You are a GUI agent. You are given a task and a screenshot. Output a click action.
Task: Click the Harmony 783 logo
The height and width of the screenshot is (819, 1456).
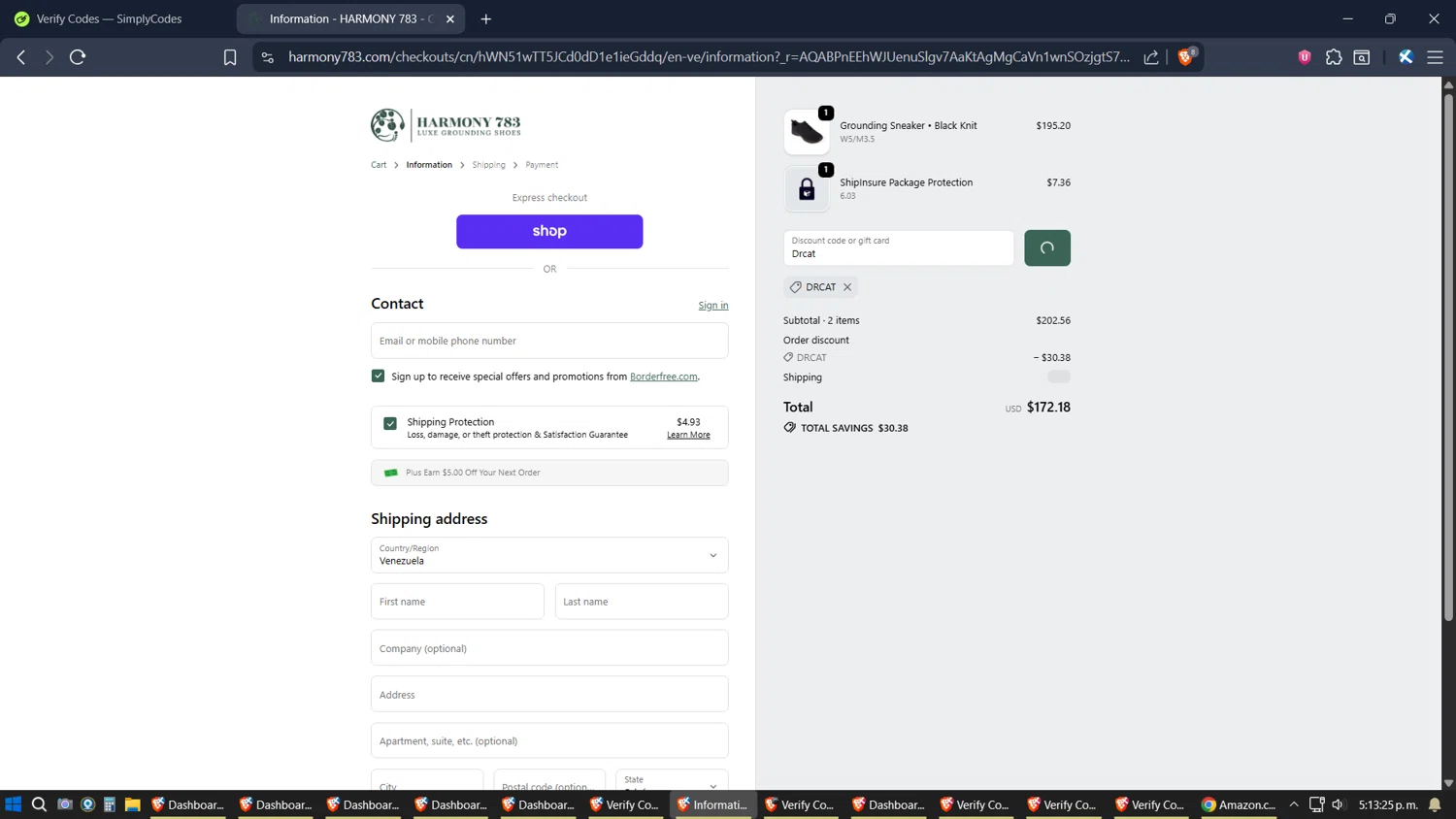point(447,125)
